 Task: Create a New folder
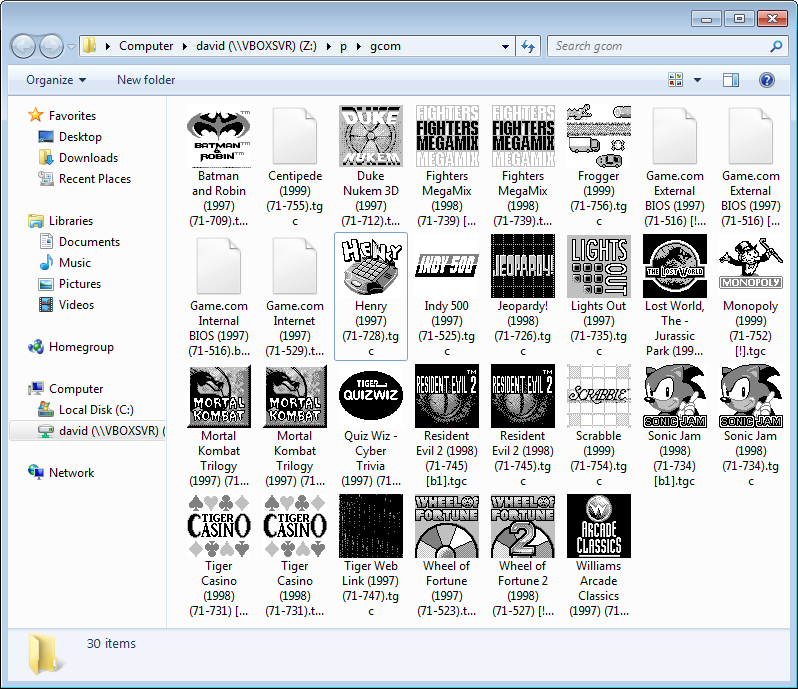tap(146, 80)
